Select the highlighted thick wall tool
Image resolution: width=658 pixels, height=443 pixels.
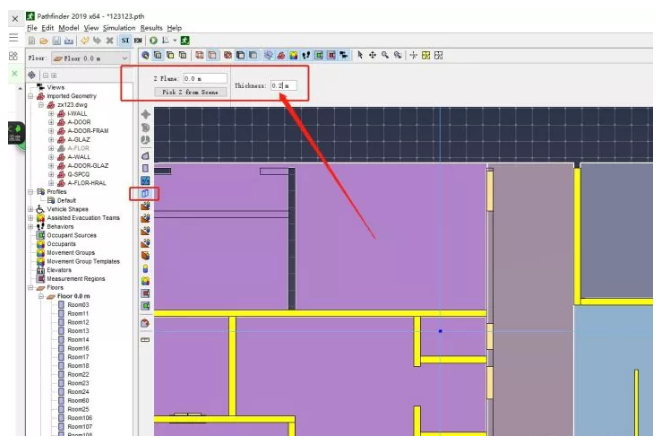[x=145, y=193]
